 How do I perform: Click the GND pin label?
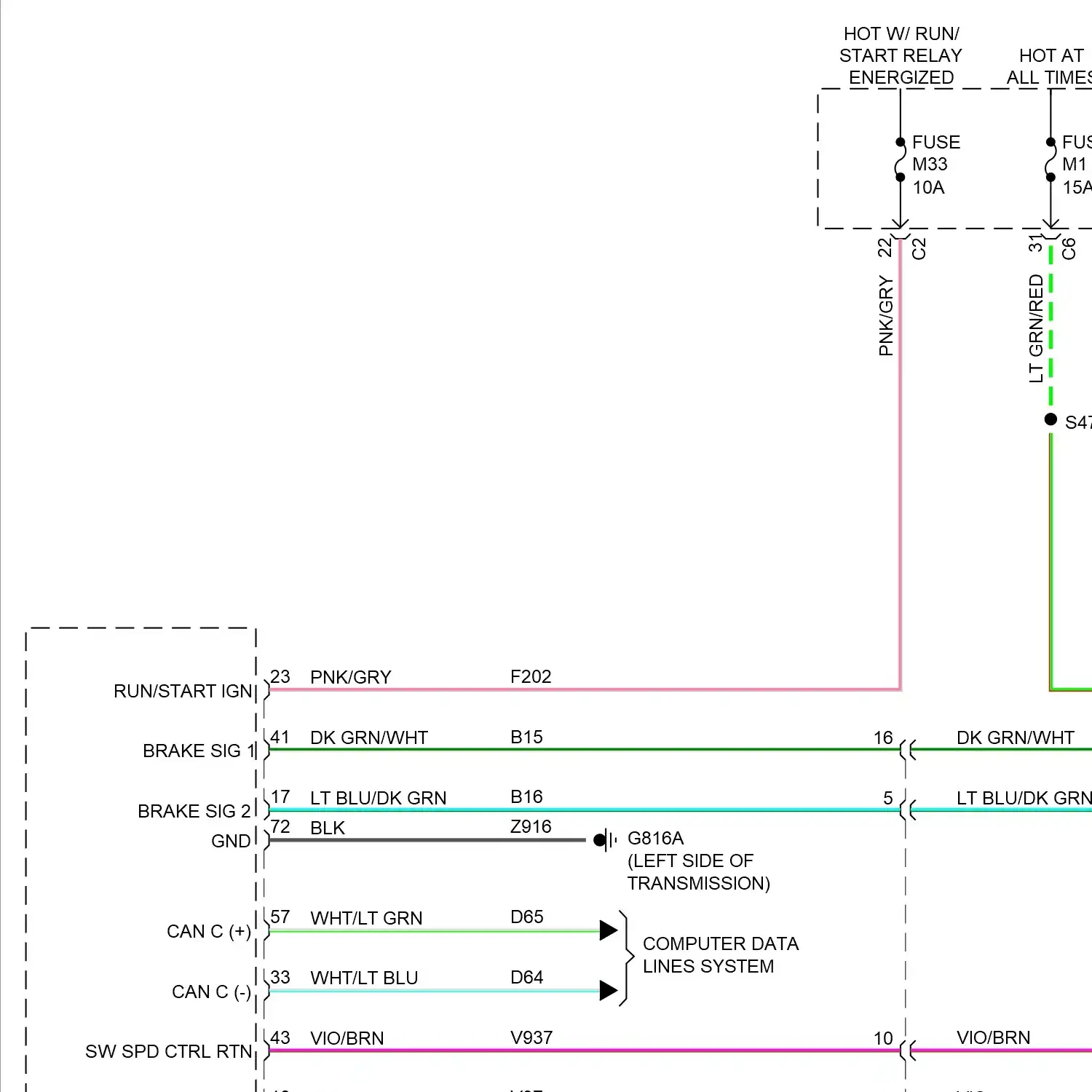pyautogui.click(x=231, y=841)
